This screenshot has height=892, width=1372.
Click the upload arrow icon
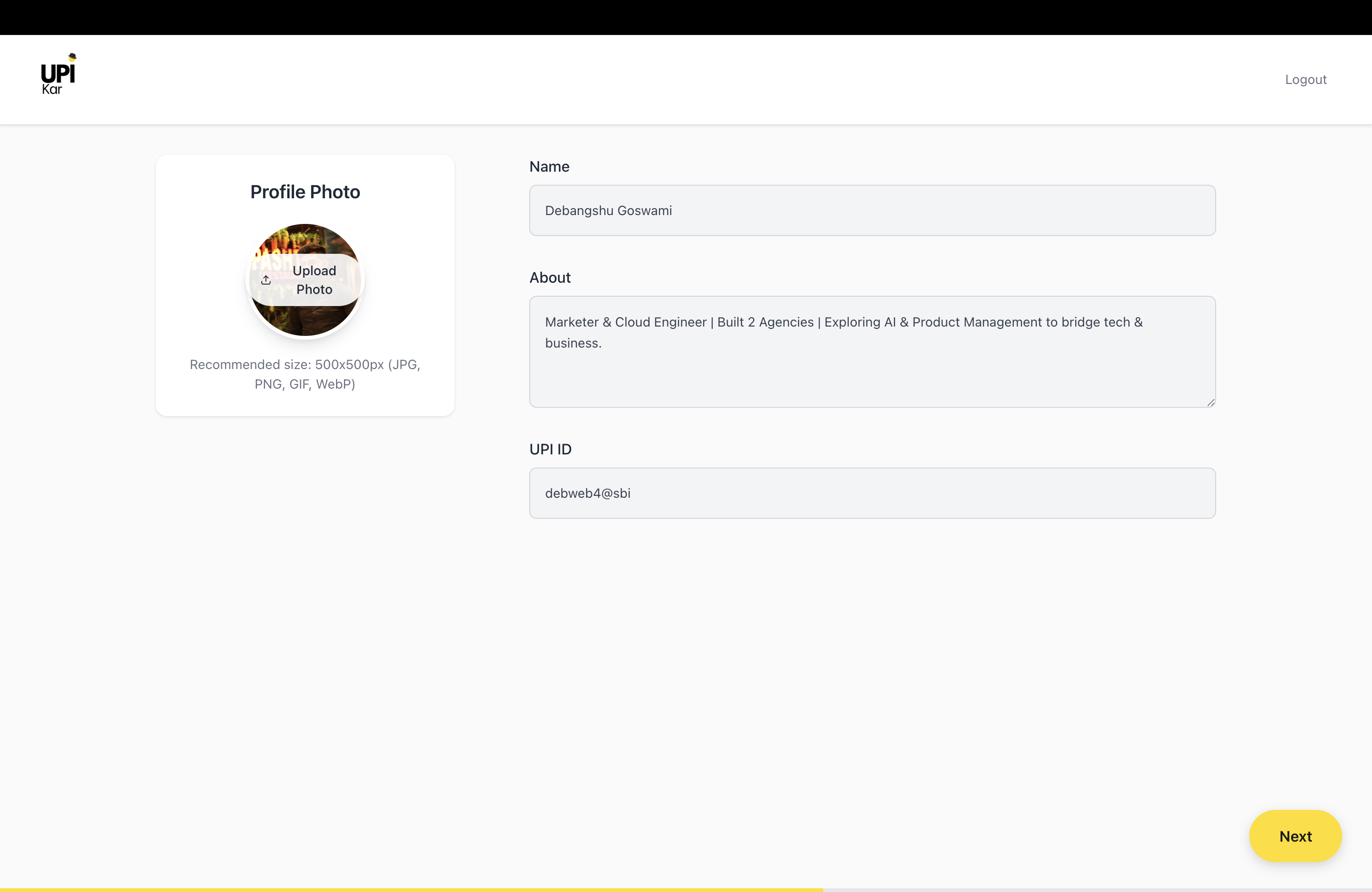(266, 280)
